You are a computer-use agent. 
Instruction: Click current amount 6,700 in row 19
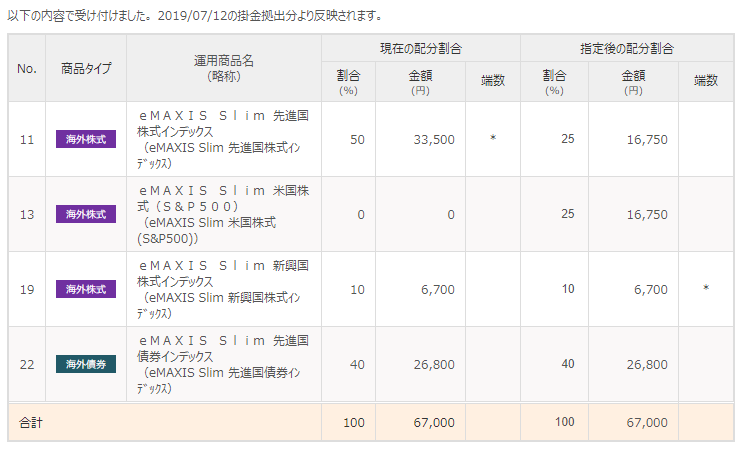pos(438,290)
